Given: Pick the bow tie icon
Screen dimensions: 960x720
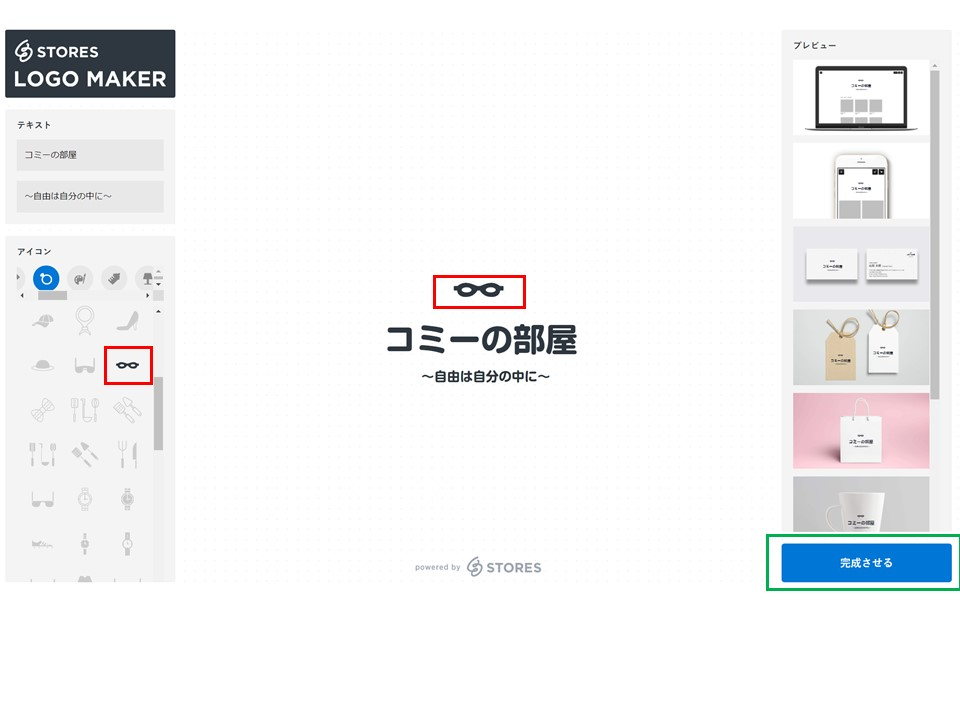Looking at the screenshot, I should pos(42,410).
